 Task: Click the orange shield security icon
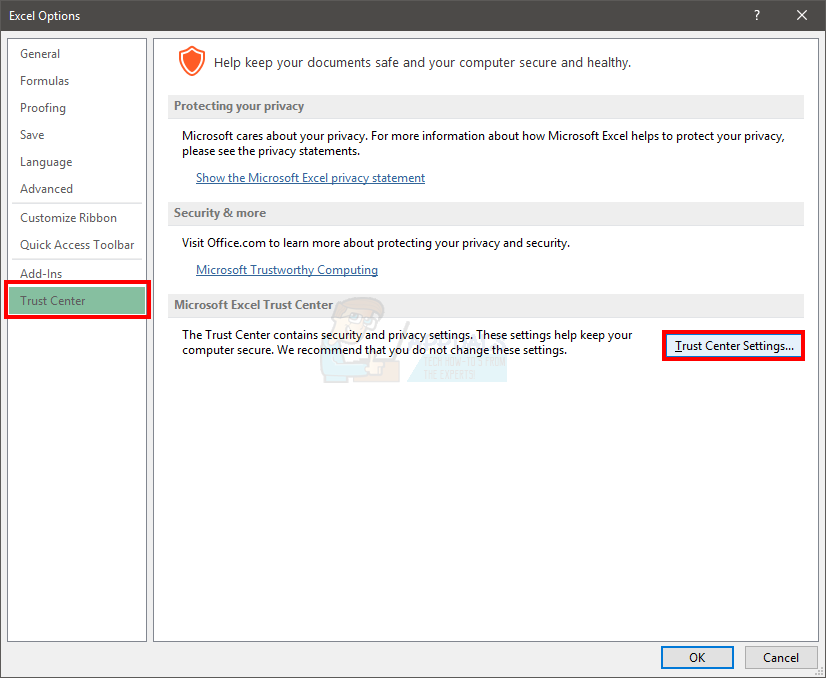(x=191, y=61)
